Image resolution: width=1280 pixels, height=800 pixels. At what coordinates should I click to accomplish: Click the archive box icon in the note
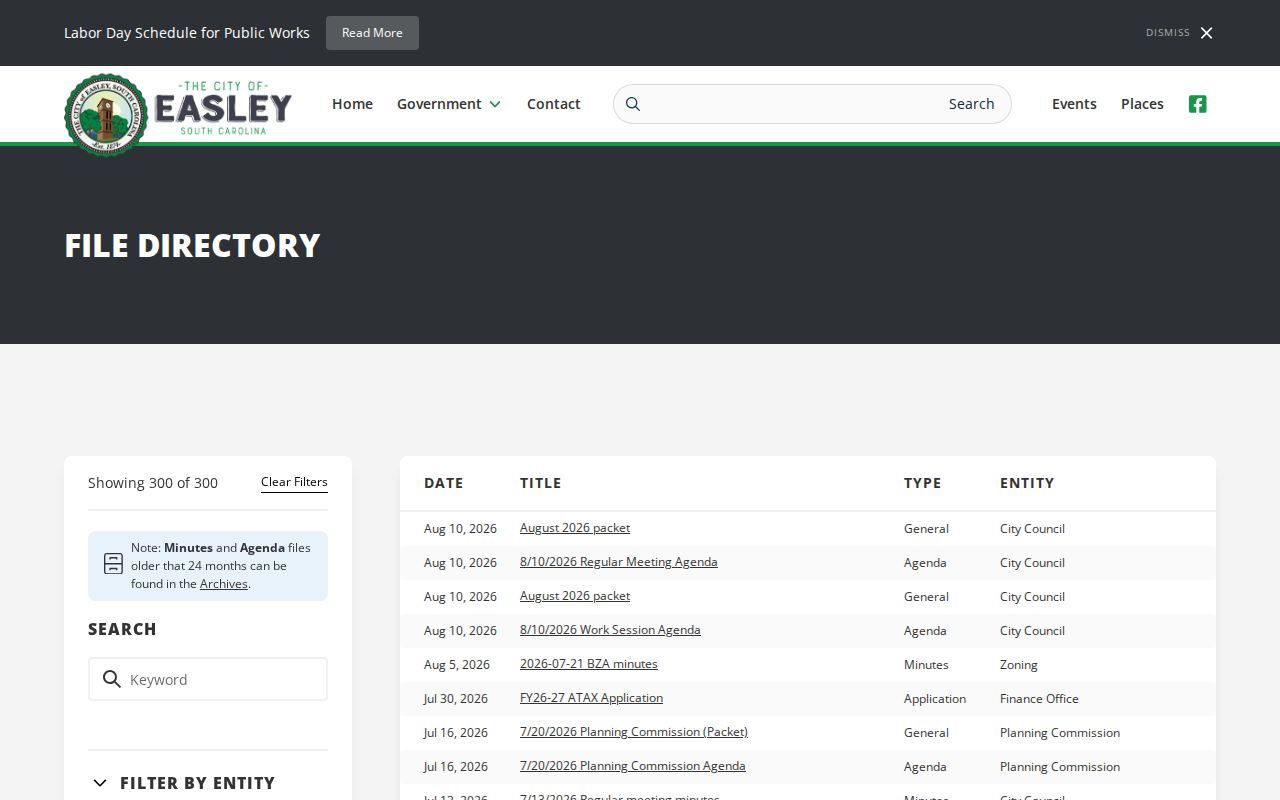click(113, 564)
